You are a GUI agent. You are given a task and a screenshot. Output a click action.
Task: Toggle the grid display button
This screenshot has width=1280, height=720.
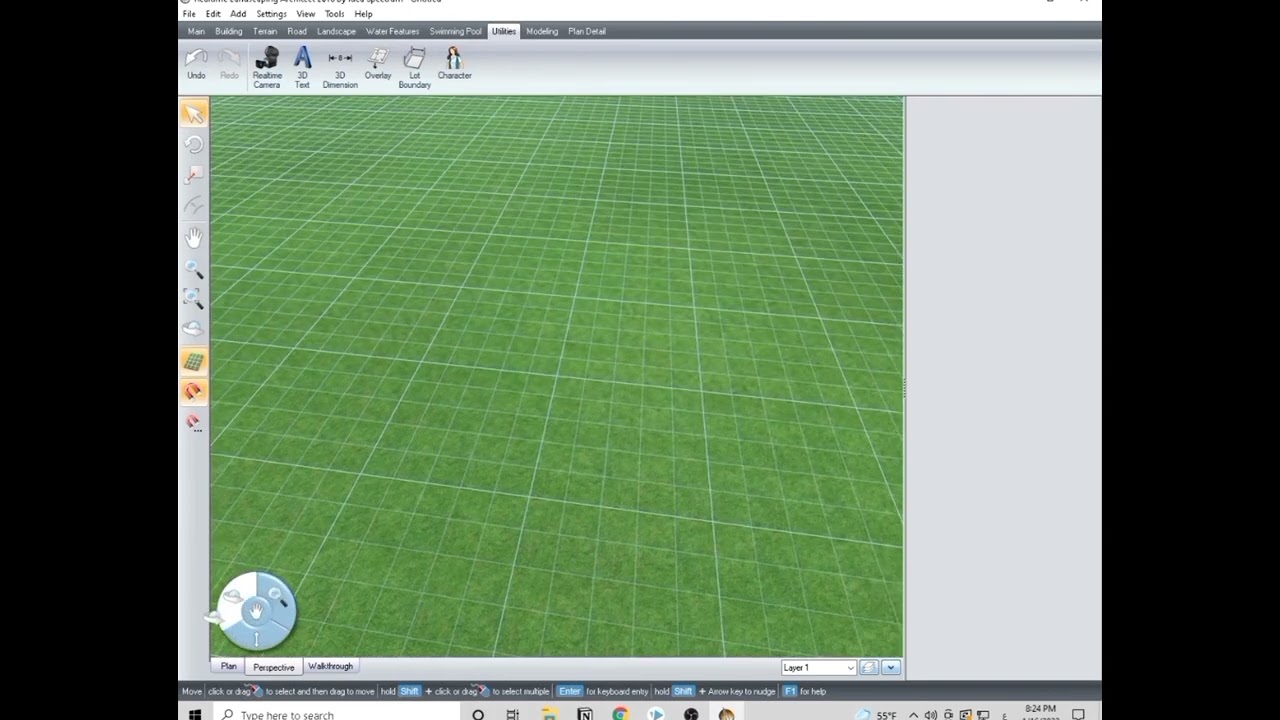point(194,361)
